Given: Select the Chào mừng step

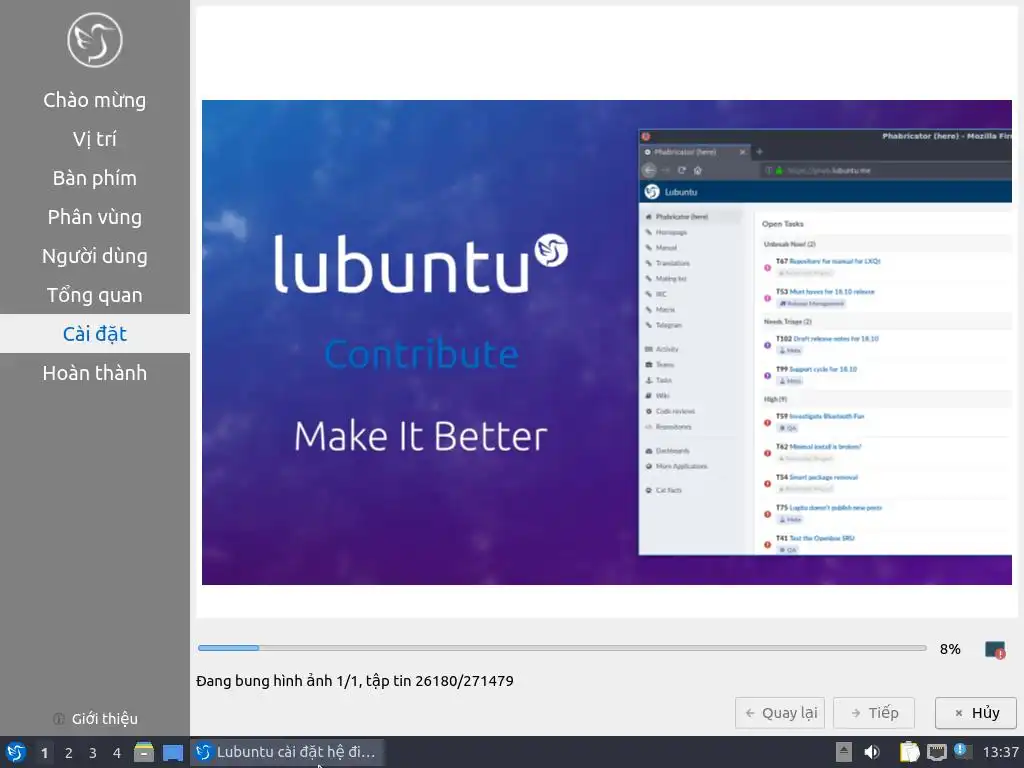Looking at the screenshot, I should (95, 100).
